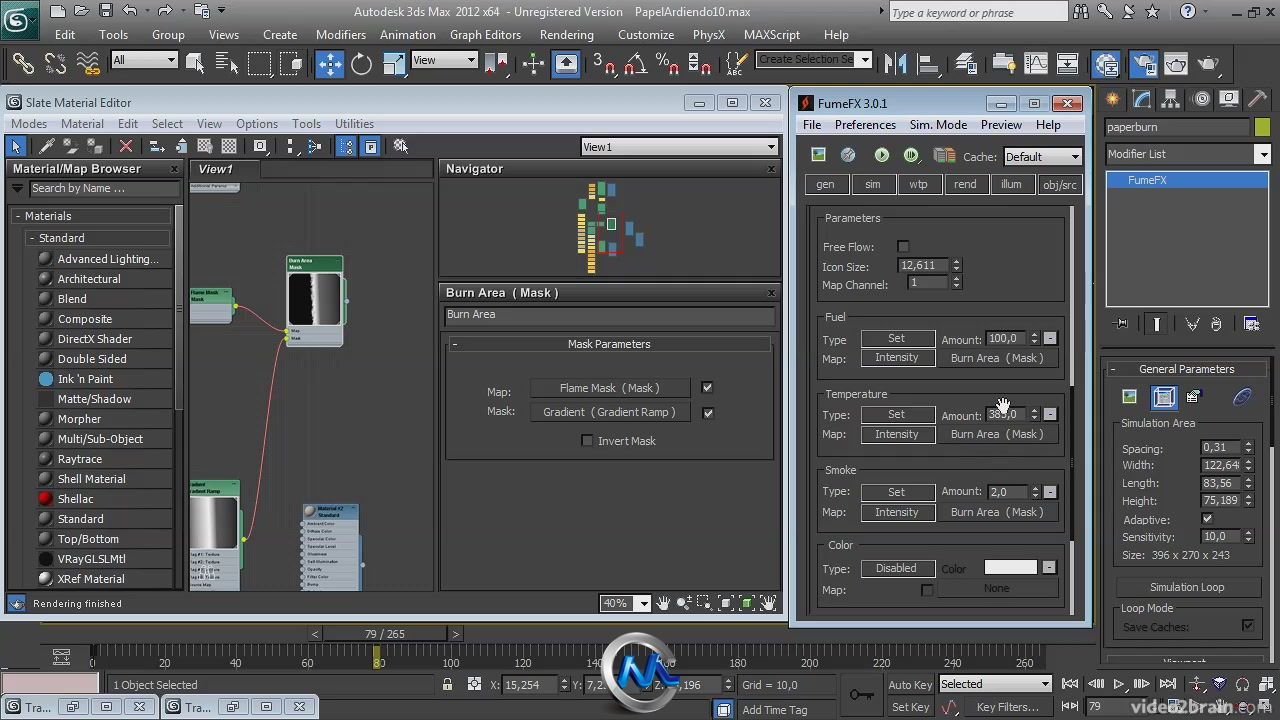1280x720 pixels.
Task: Pick material from object eyedropper in Slate
Action: [x=47, y=146]
